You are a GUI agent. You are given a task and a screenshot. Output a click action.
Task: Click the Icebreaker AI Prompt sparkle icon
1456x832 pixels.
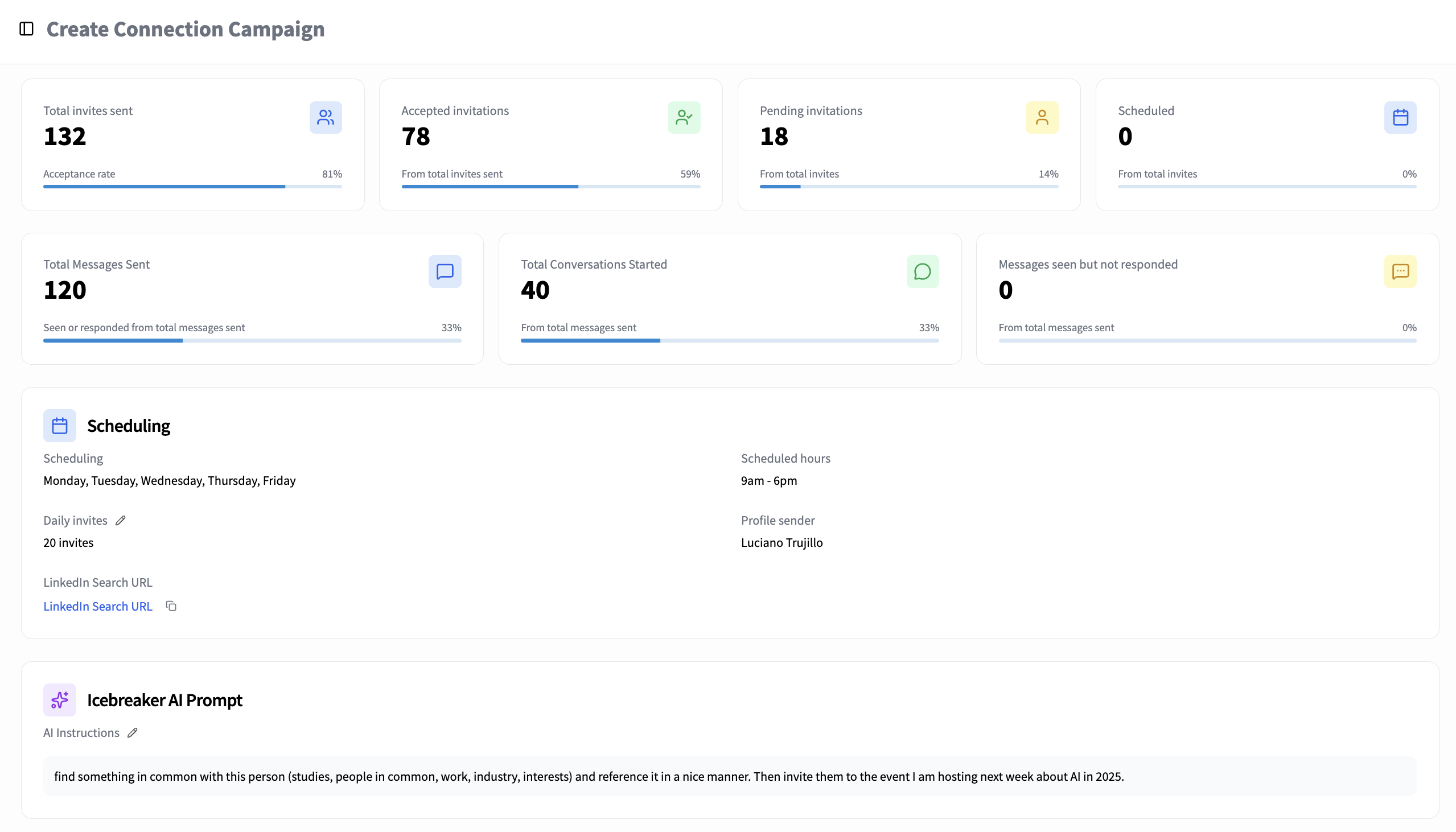tap(59, 699)
